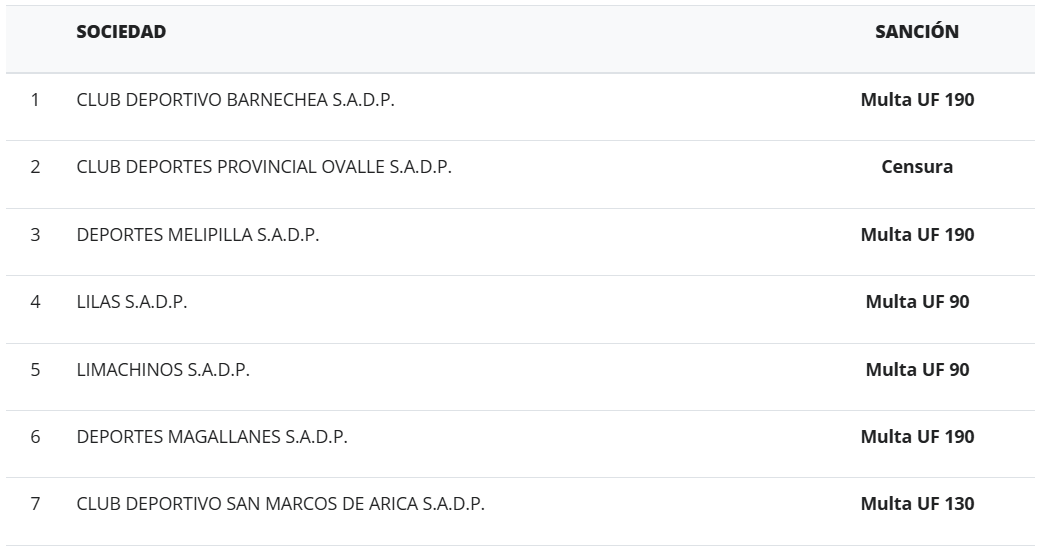Click the SOCIEDAD column header
The image size is (1058, 557).
point(121,32)
